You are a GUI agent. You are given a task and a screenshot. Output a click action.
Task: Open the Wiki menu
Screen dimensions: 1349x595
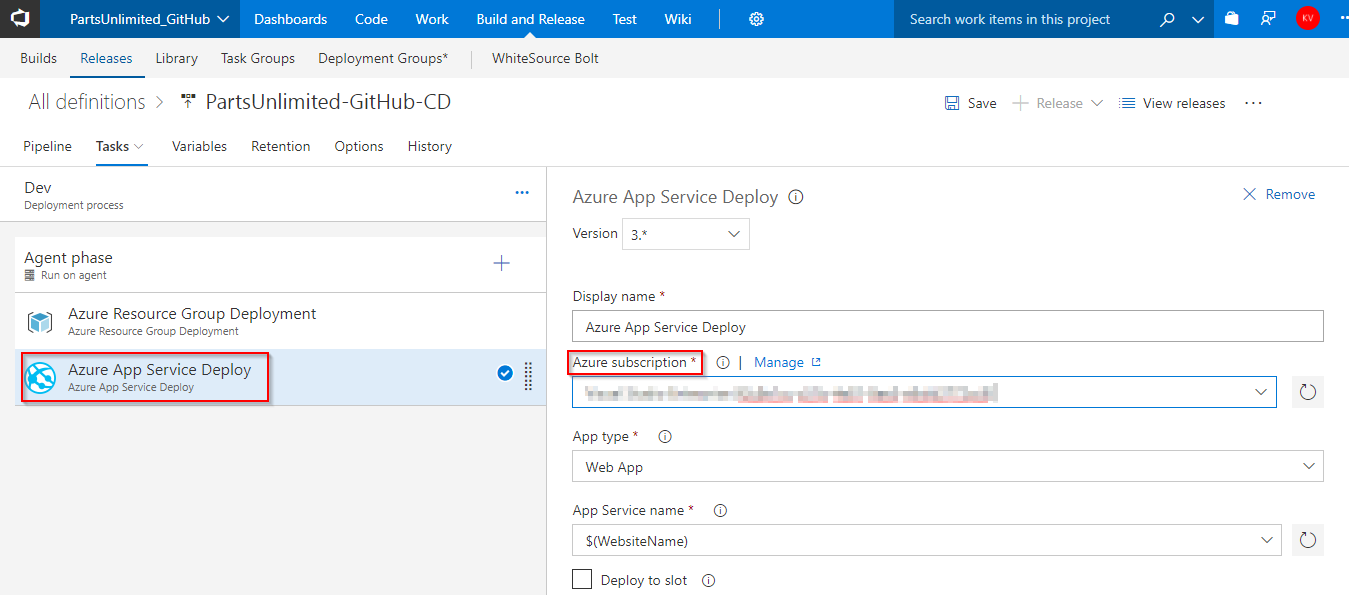[x=678, y=19]
